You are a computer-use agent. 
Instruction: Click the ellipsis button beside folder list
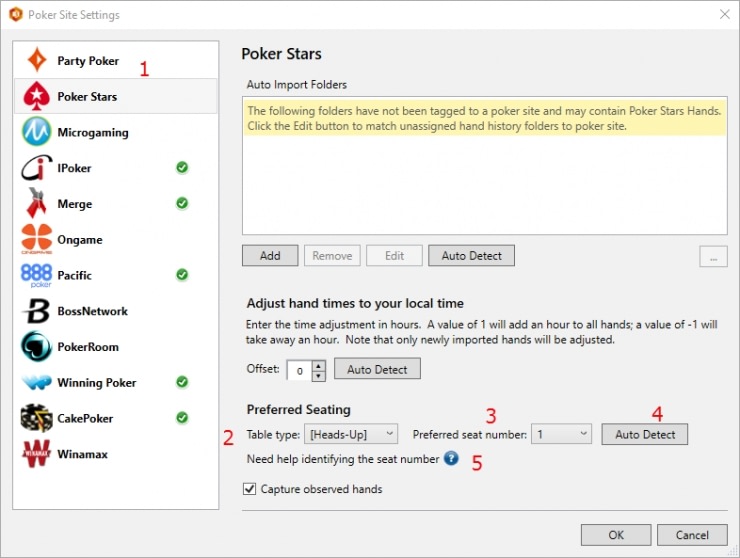(713, 256)
